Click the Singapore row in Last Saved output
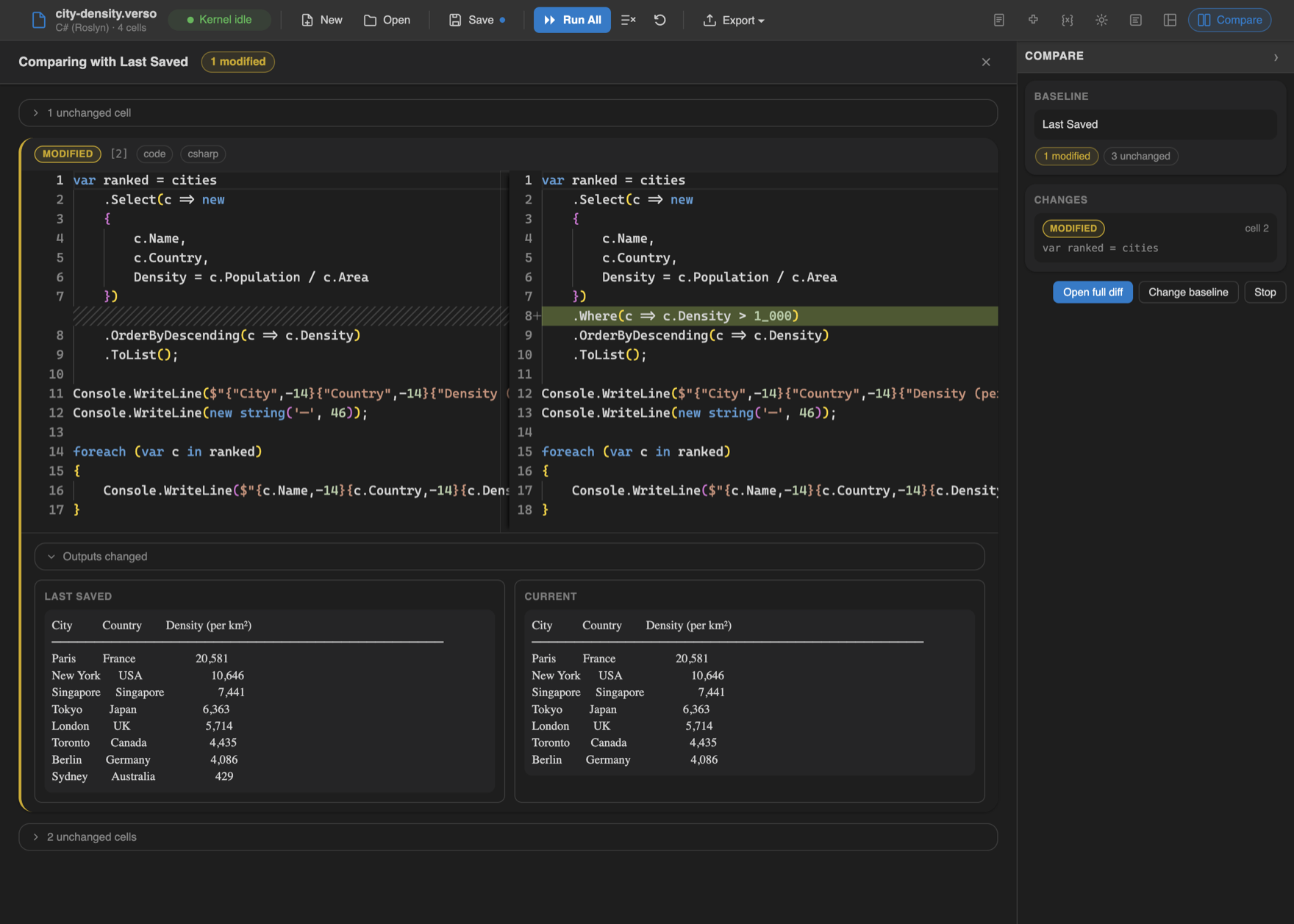1294x924 pixels. pyautogui.click(x=148, y=692)
